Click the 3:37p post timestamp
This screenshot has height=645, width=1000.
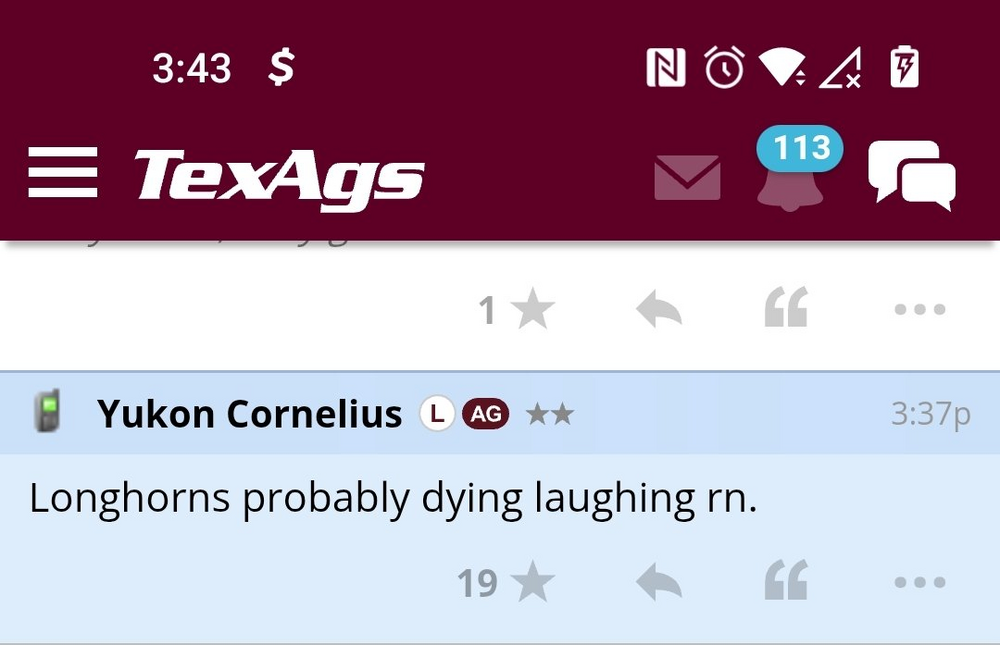point(930,413)
